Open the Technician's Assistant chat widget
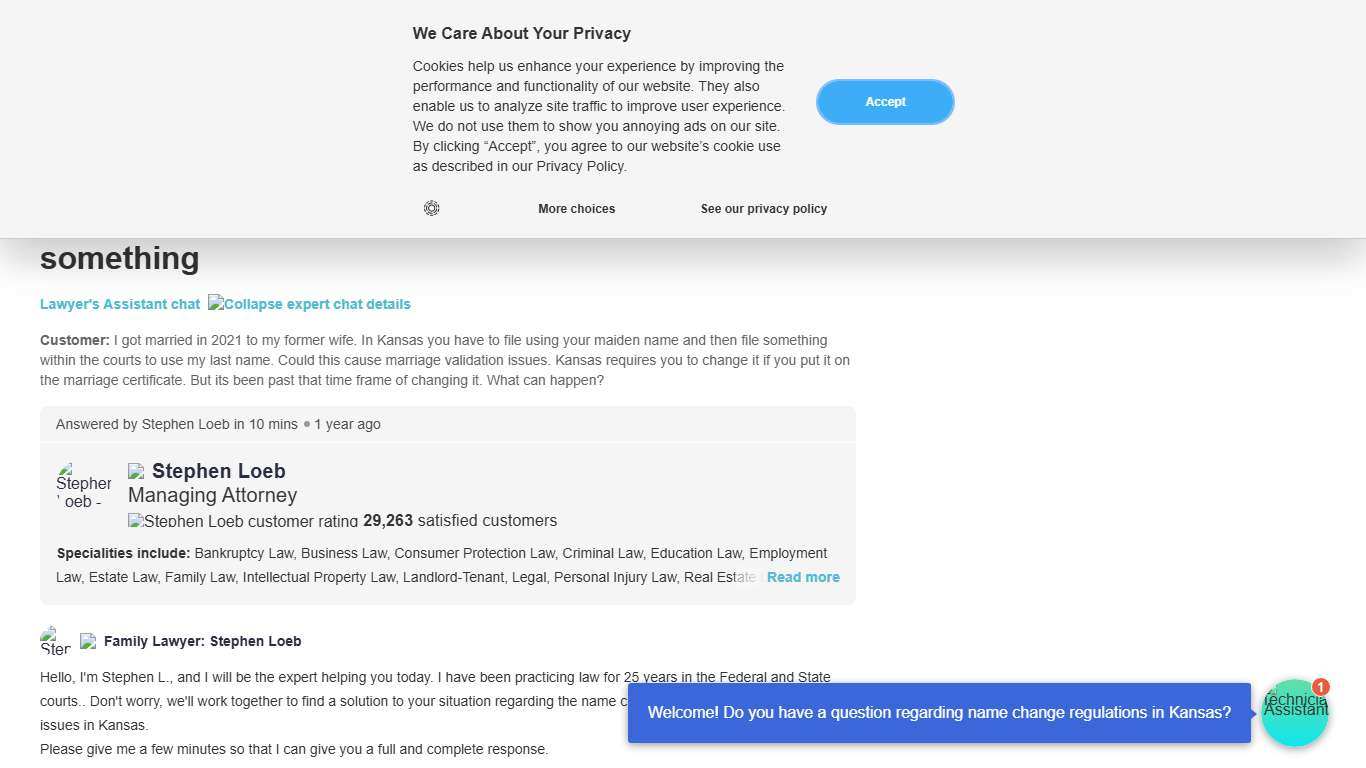This screenshot has height=768, width=1366. 1294,714
